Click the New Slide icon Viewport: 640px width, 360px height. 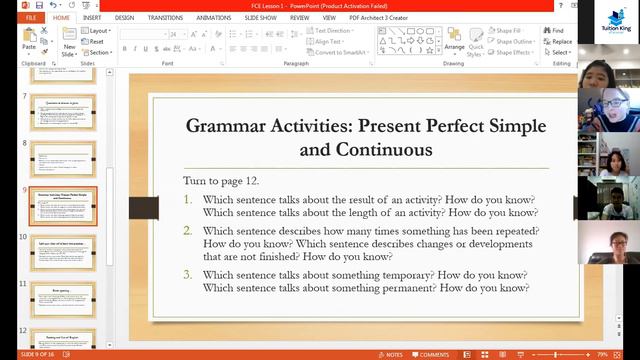[69, 34]
